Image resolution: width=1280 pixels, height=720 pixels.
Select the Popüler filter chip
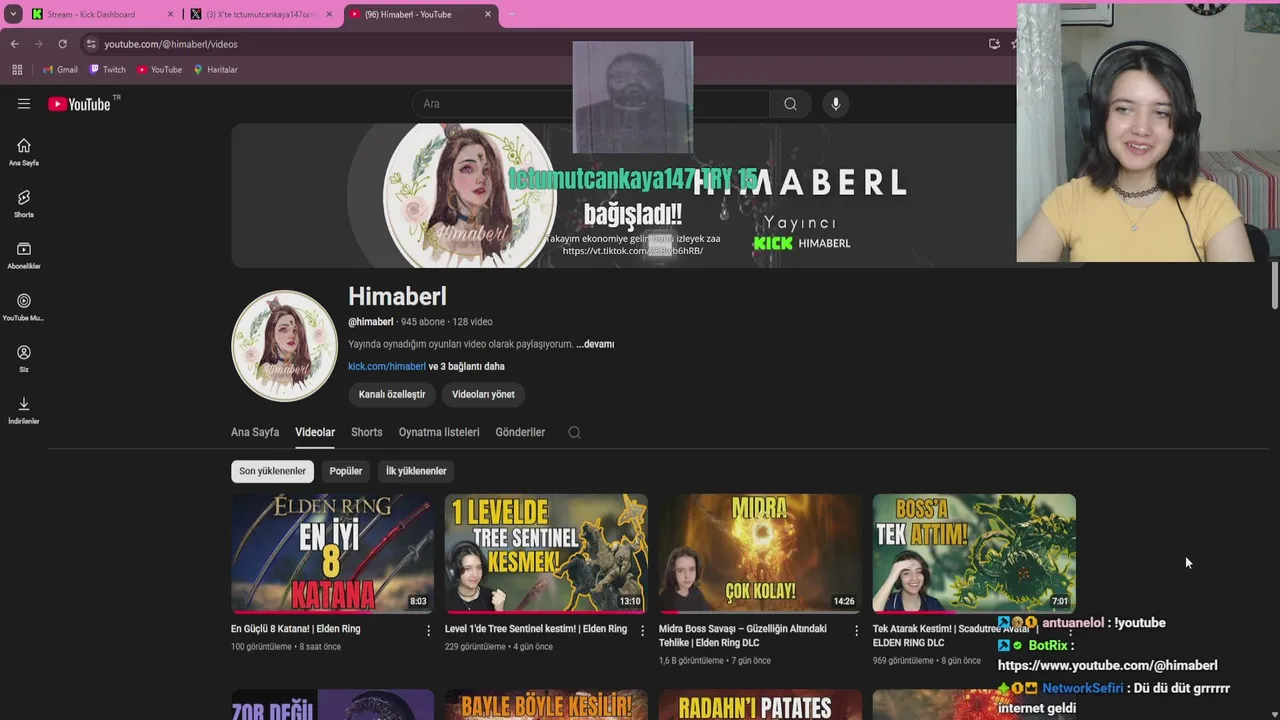(x=346, y=471)
